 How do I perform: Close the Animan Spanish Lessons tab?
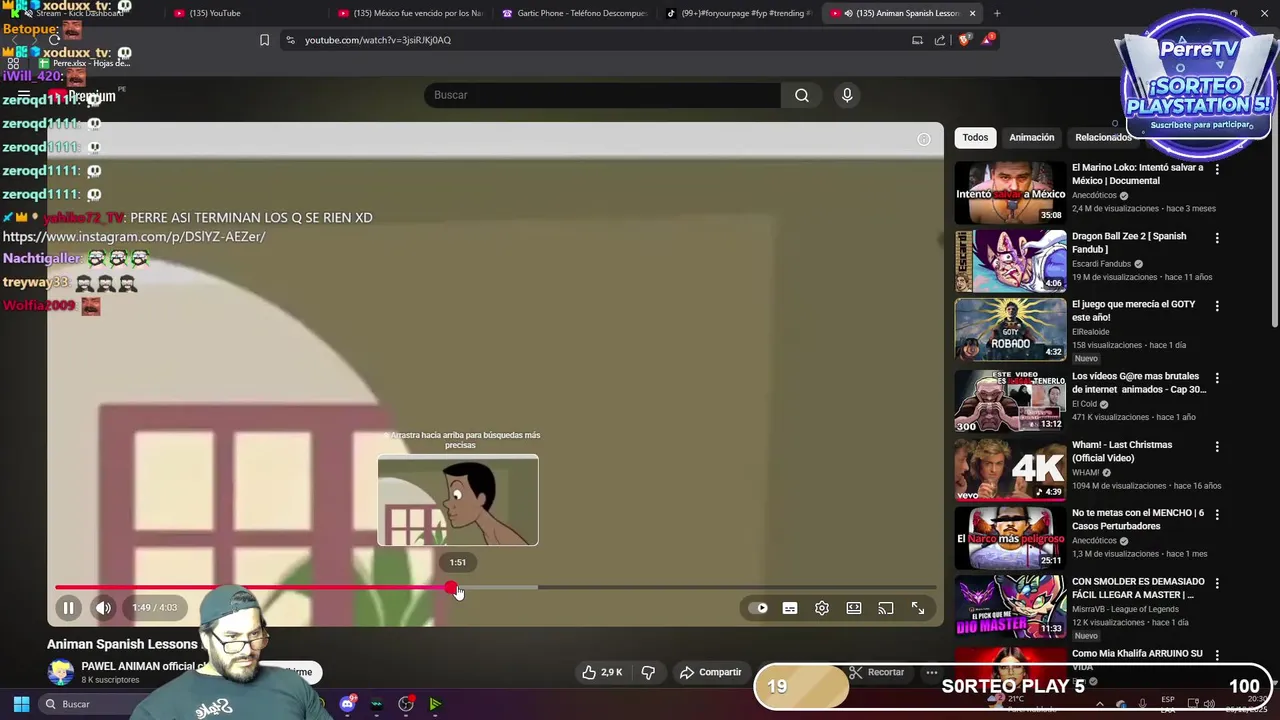972,13
